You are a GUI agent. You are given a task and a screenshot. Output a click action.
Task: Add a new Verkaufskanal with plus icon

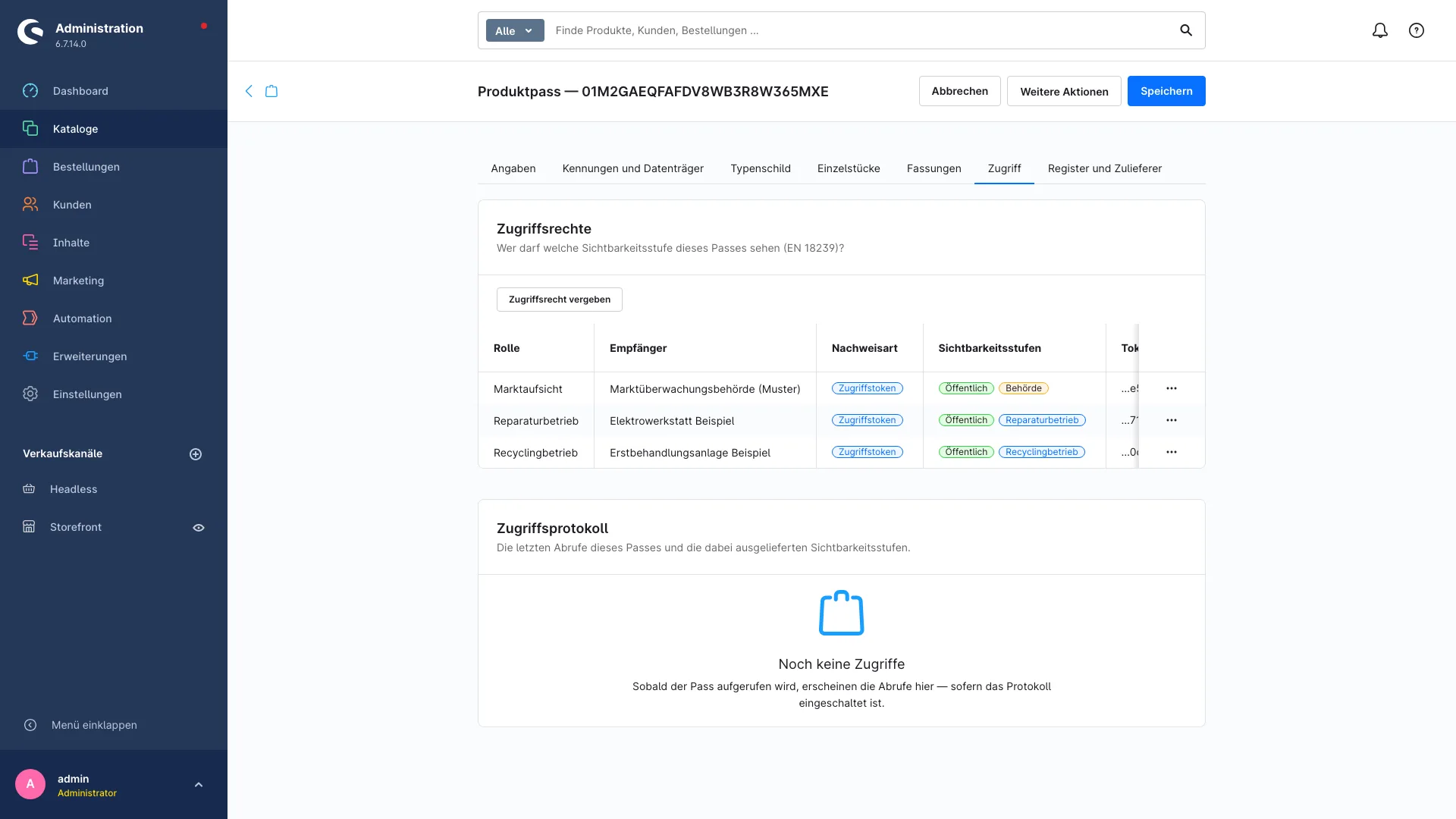coord(196,454)
